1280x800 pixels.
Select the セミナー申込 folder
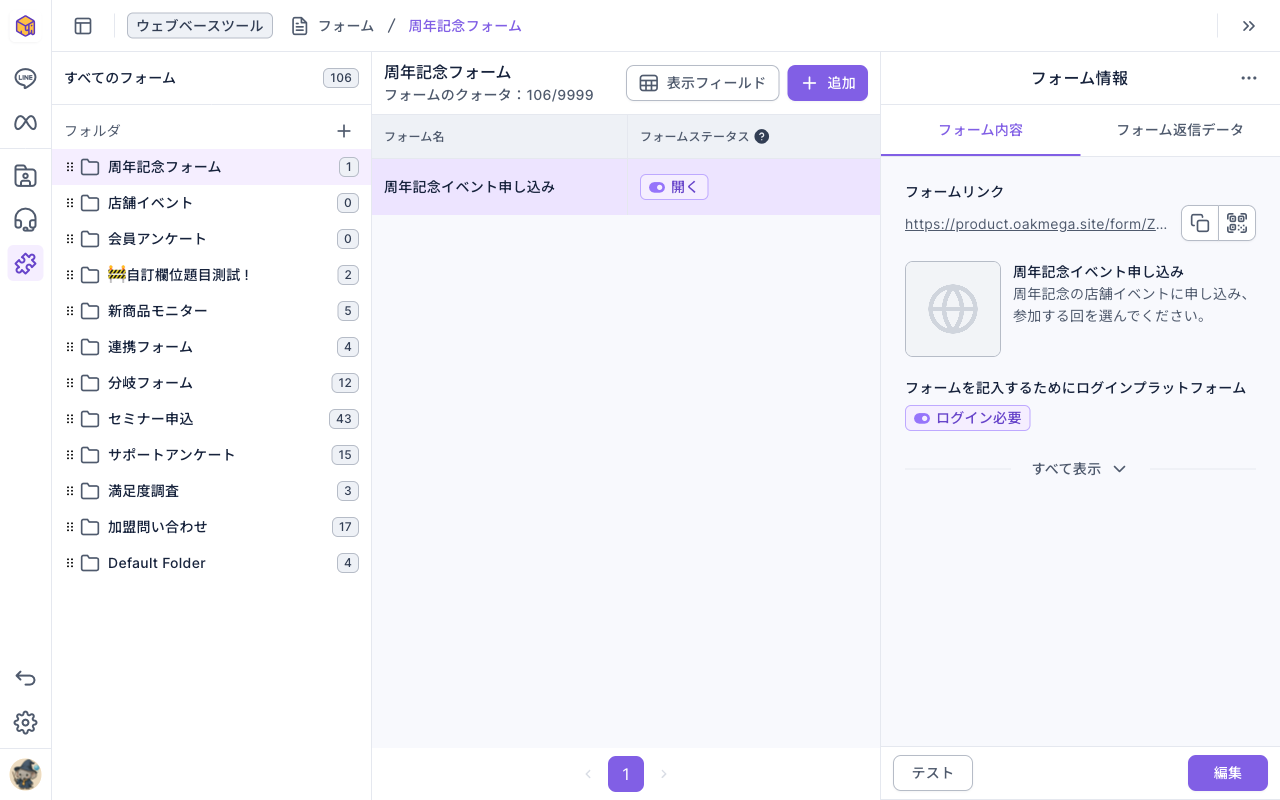tap(211, 419)
